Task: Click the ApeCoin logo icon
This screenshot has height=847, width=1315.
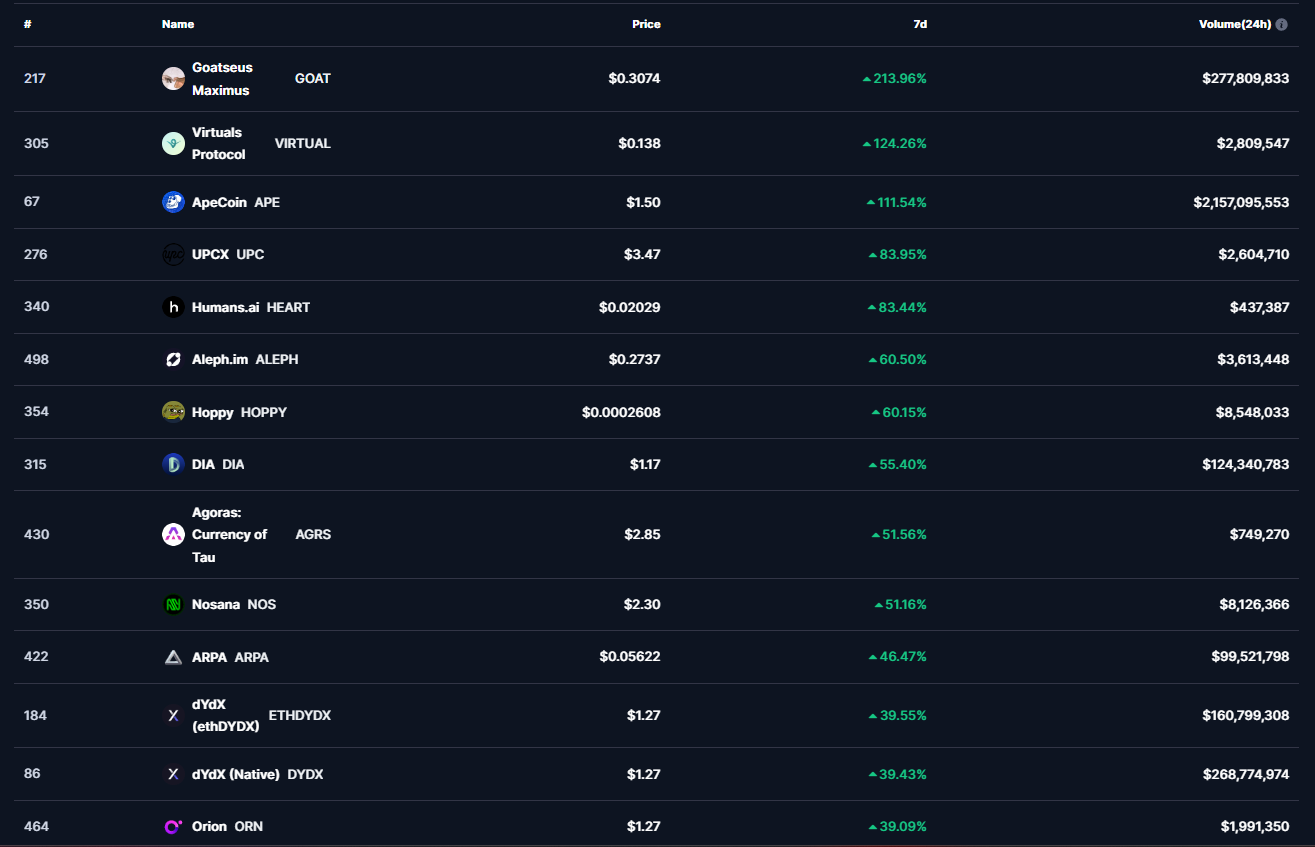Action: (173, 202)
